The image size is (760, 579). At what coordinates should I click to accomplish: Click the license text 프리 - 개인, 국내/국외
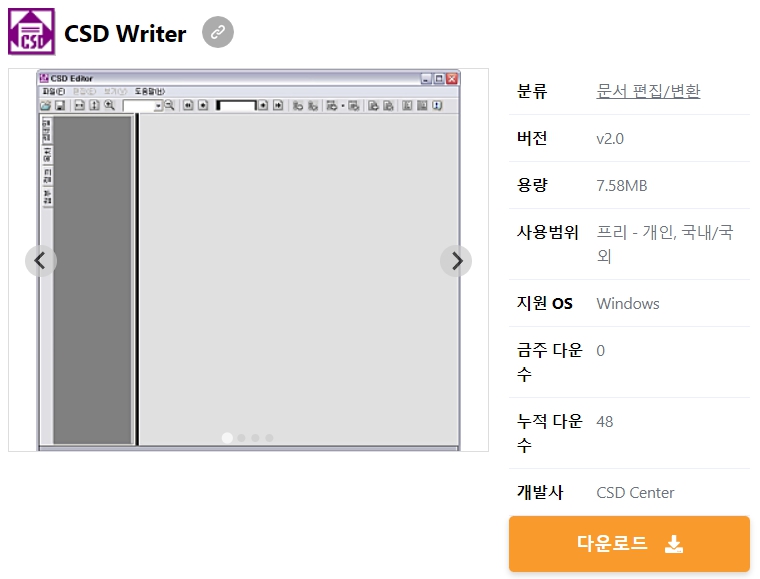click(x=665, y=244)
